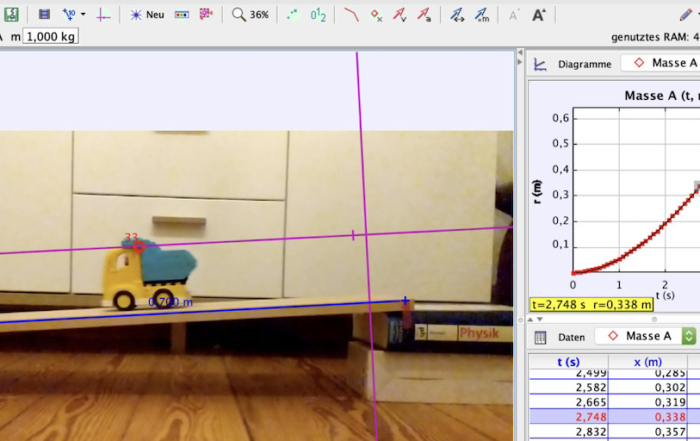The image size is (700, 441).
Task: Show acceleration vectors icon
Action: (x=424, y=15)
